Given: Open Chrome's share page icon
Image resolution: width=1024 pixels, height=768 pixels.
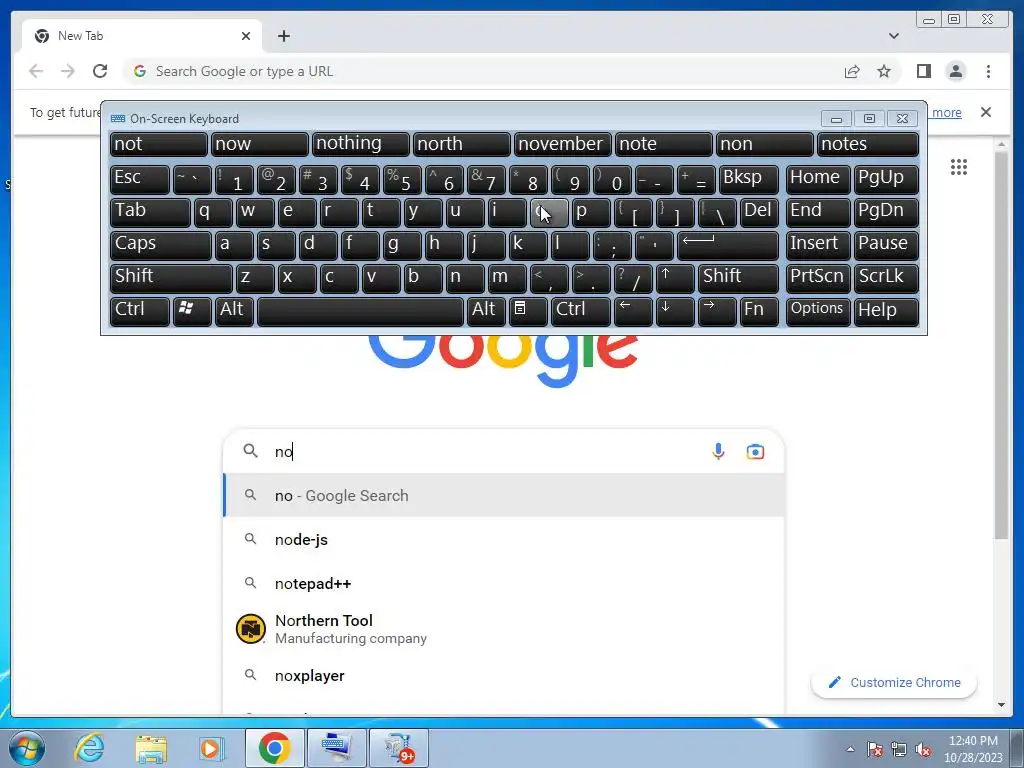Looking at the screenshot, I should (852, 71).
